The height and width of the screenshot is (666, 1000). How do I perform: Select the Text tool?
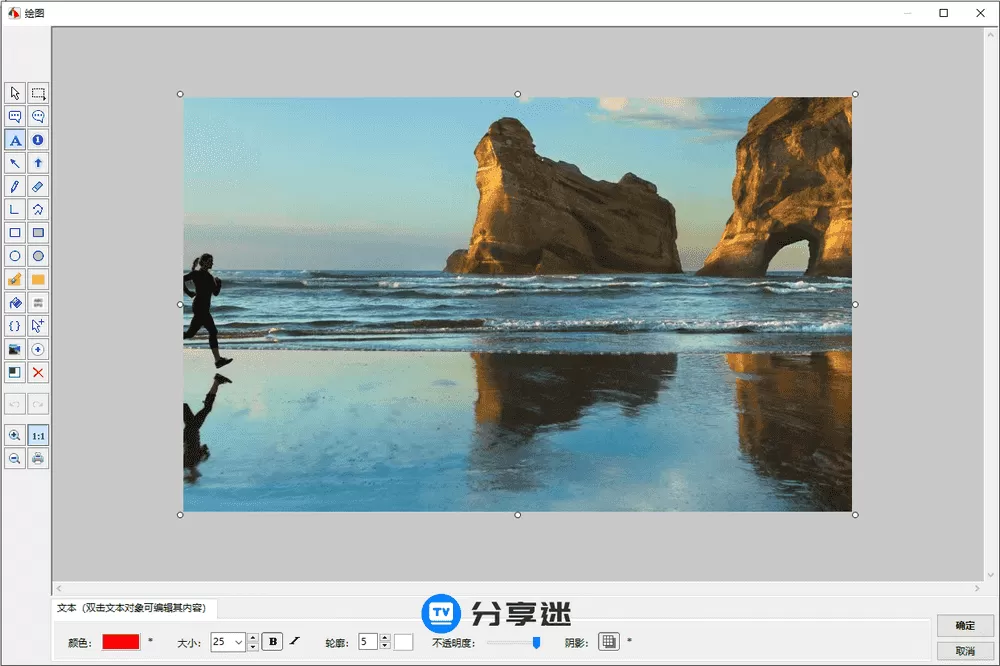click(14, 140)
